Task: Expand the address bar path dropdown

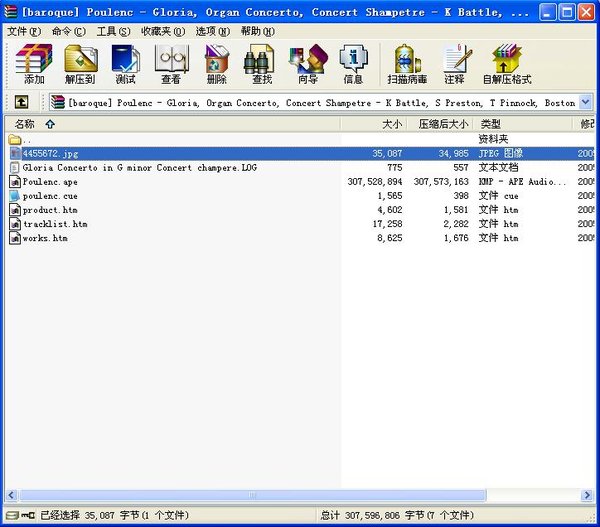Action: pos(585,102)
